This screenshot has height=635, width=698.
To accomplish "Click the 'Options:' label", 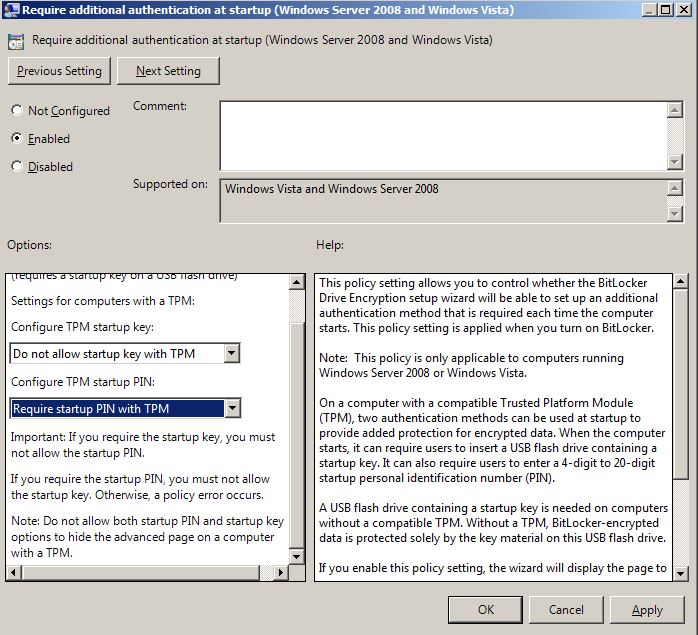I will tap(29, 245).
